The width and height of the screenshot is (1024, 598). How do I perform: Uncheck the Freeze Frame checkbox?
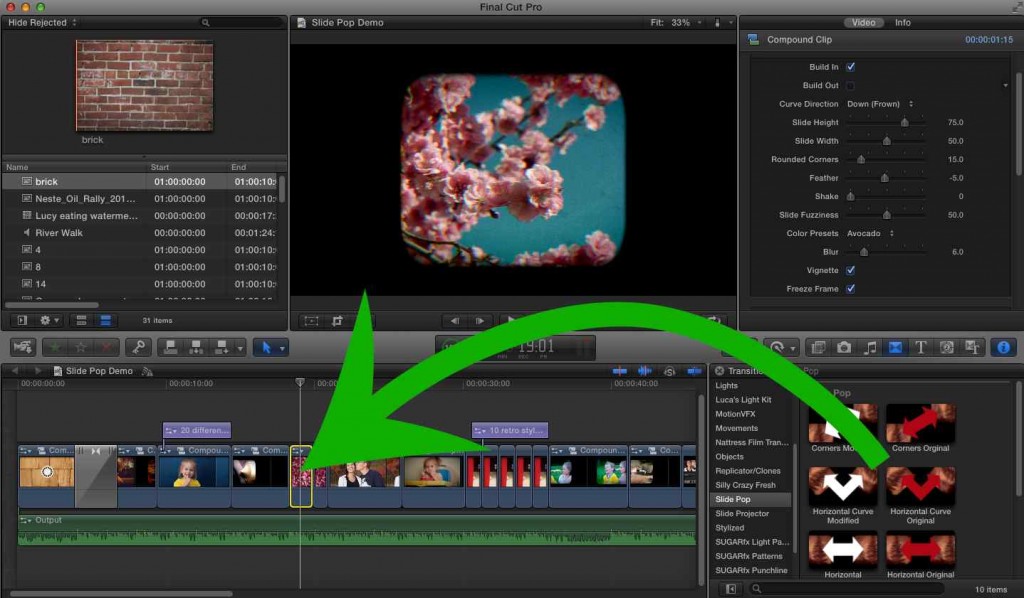click(850, 289)
